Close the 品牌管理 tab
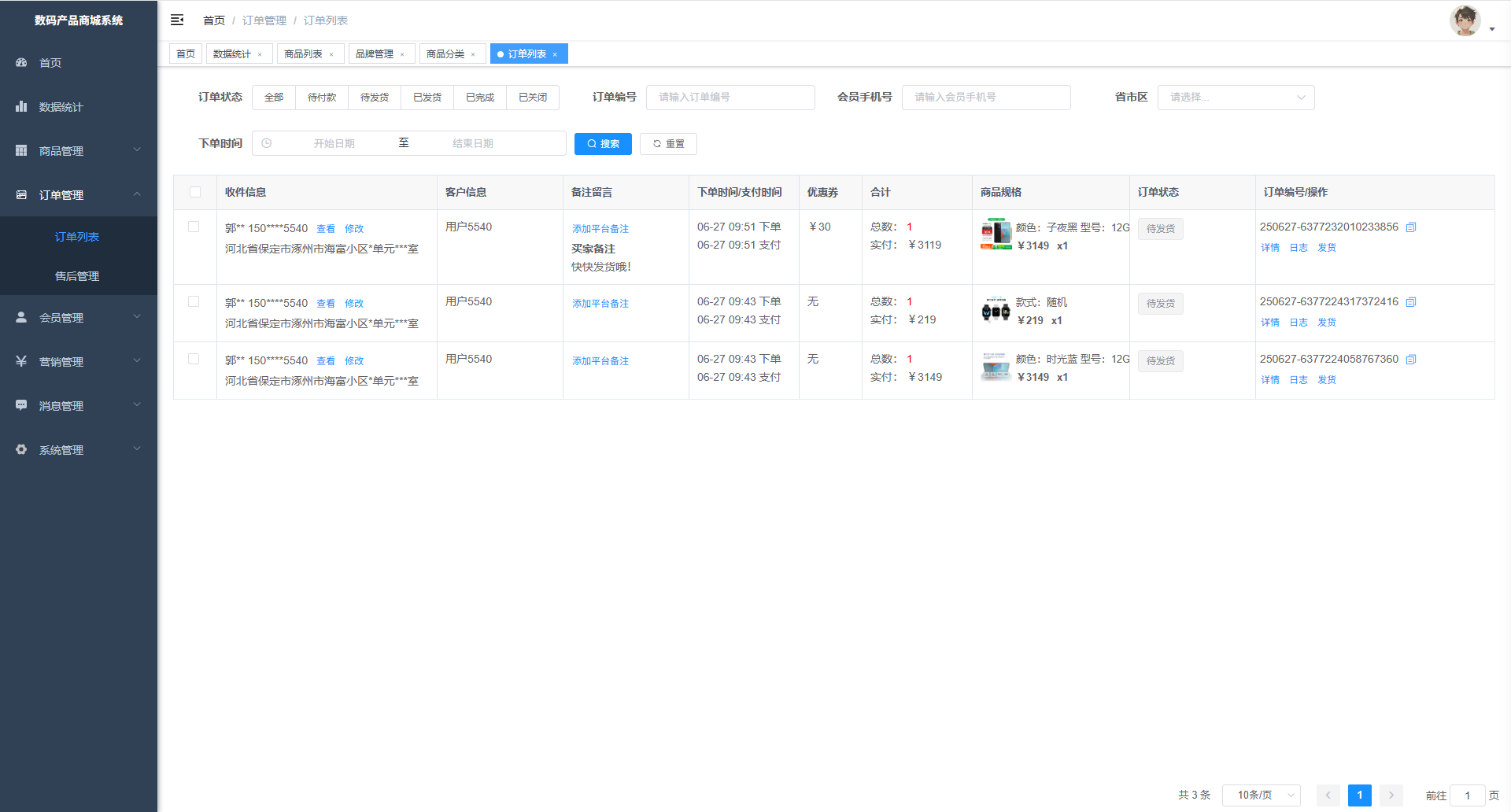 point(402,54)
